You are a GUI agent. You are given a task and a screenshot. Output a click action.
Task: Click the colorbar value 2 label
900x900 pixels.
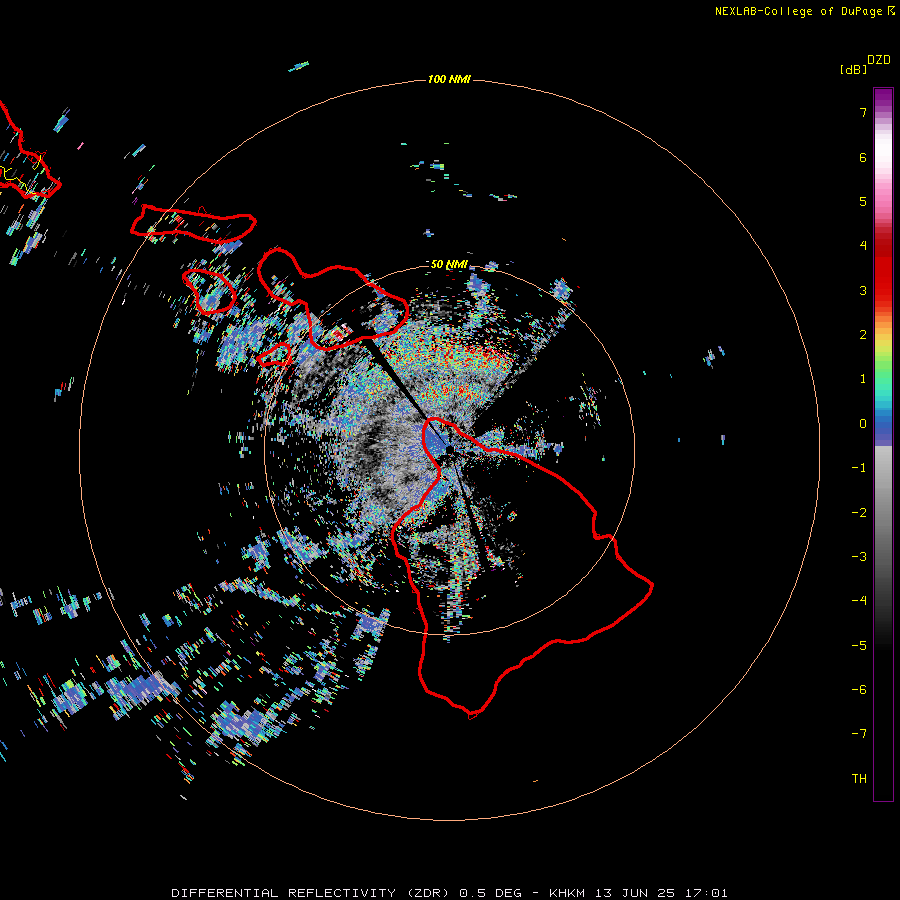coord(863,335)
